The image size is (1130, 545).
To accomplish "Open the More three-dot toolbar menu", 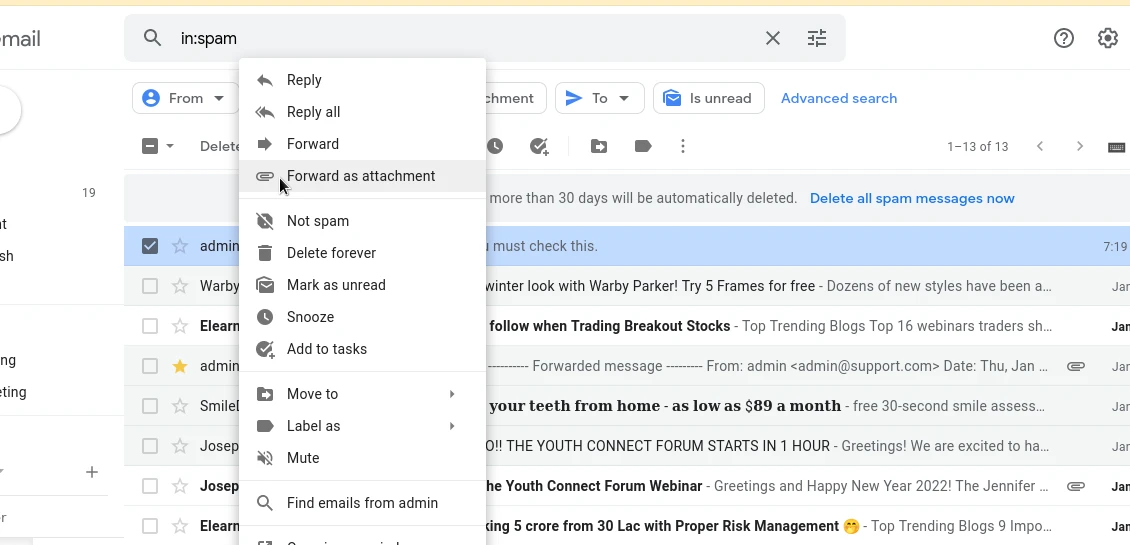I will coord(682,146).
